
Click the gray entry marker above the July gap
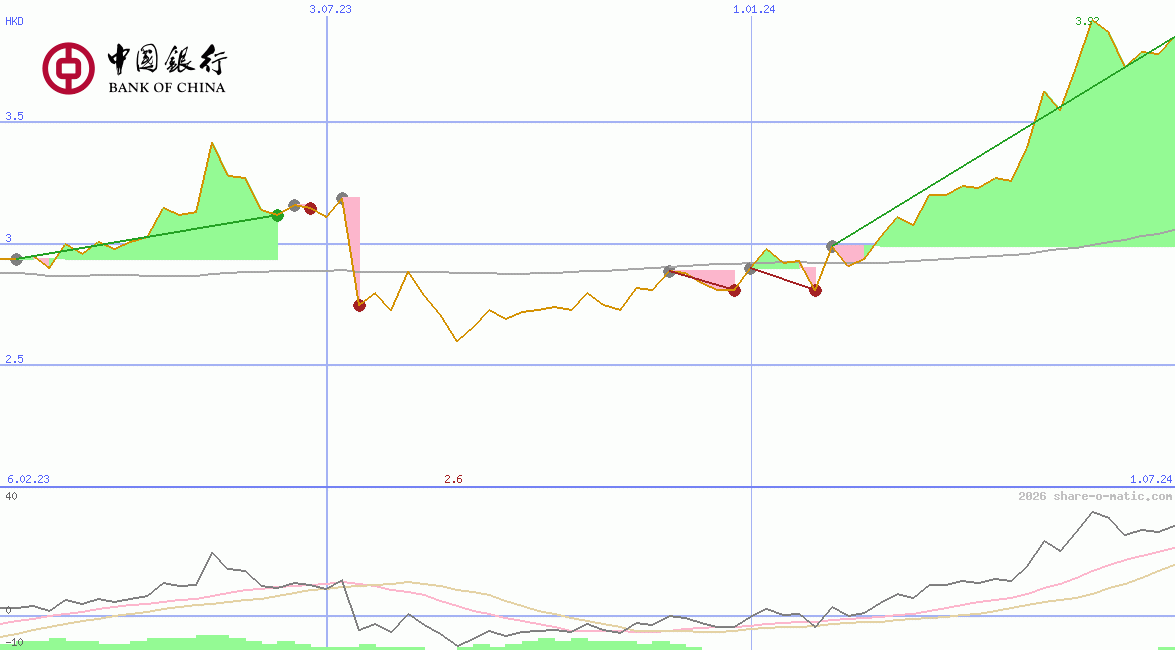tap(342, 196)
